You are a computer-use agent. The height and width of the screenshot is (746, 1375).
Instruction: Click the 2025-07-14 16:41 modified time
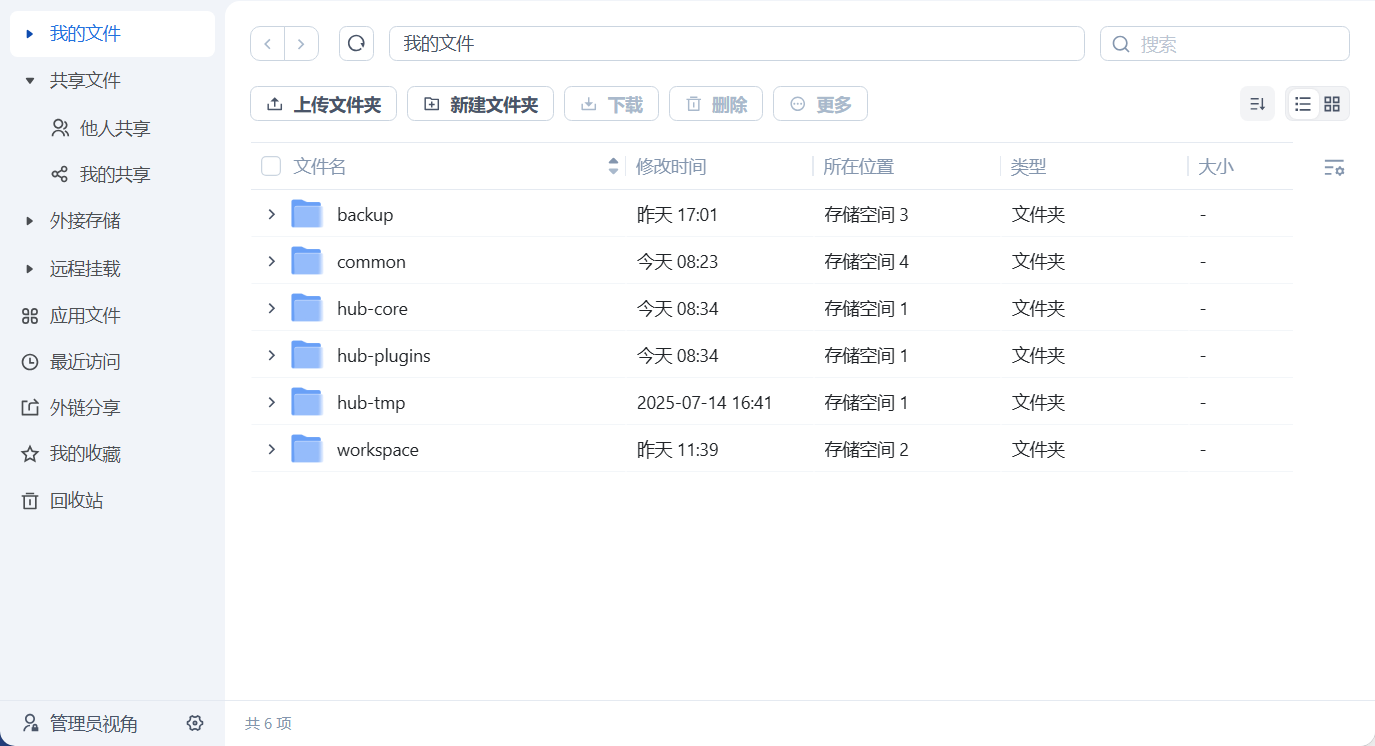(704, 402)
